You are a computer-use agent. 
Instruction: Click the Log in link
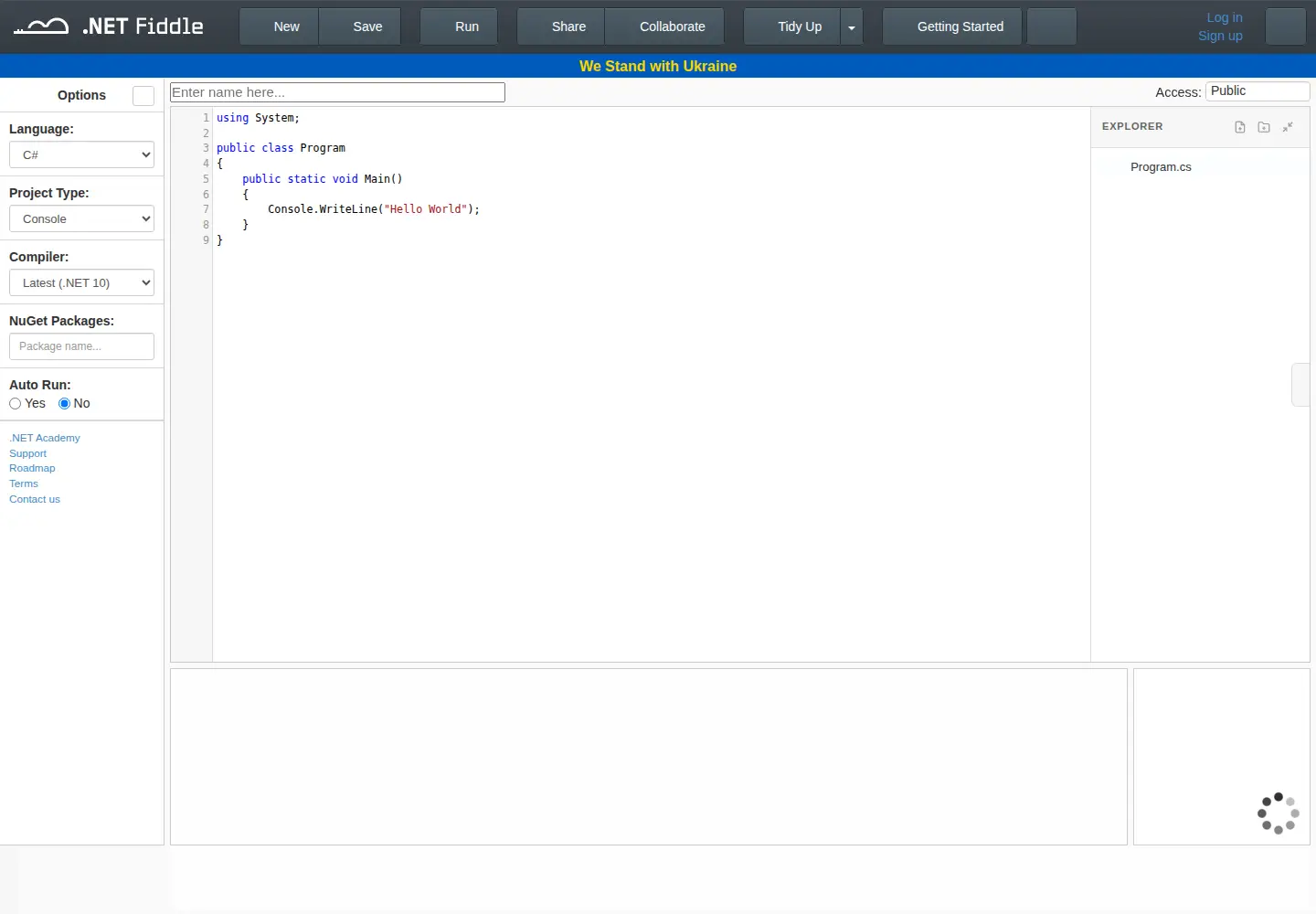pyautogui.click(x=1225, y=17)
